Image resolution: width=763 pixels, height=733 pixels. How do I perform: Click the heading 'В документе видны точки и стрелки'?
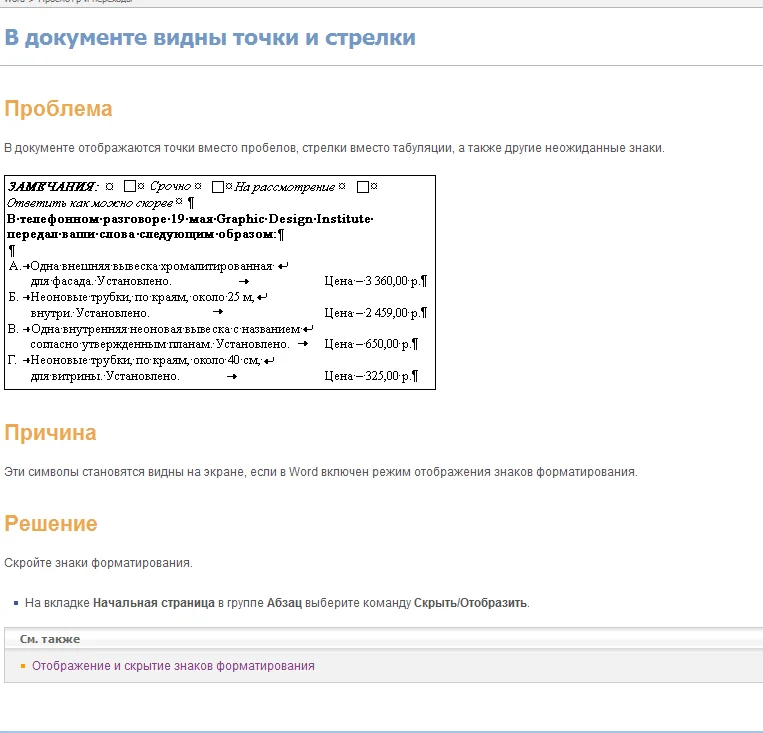pyautogui.click(x=210, y=37)
